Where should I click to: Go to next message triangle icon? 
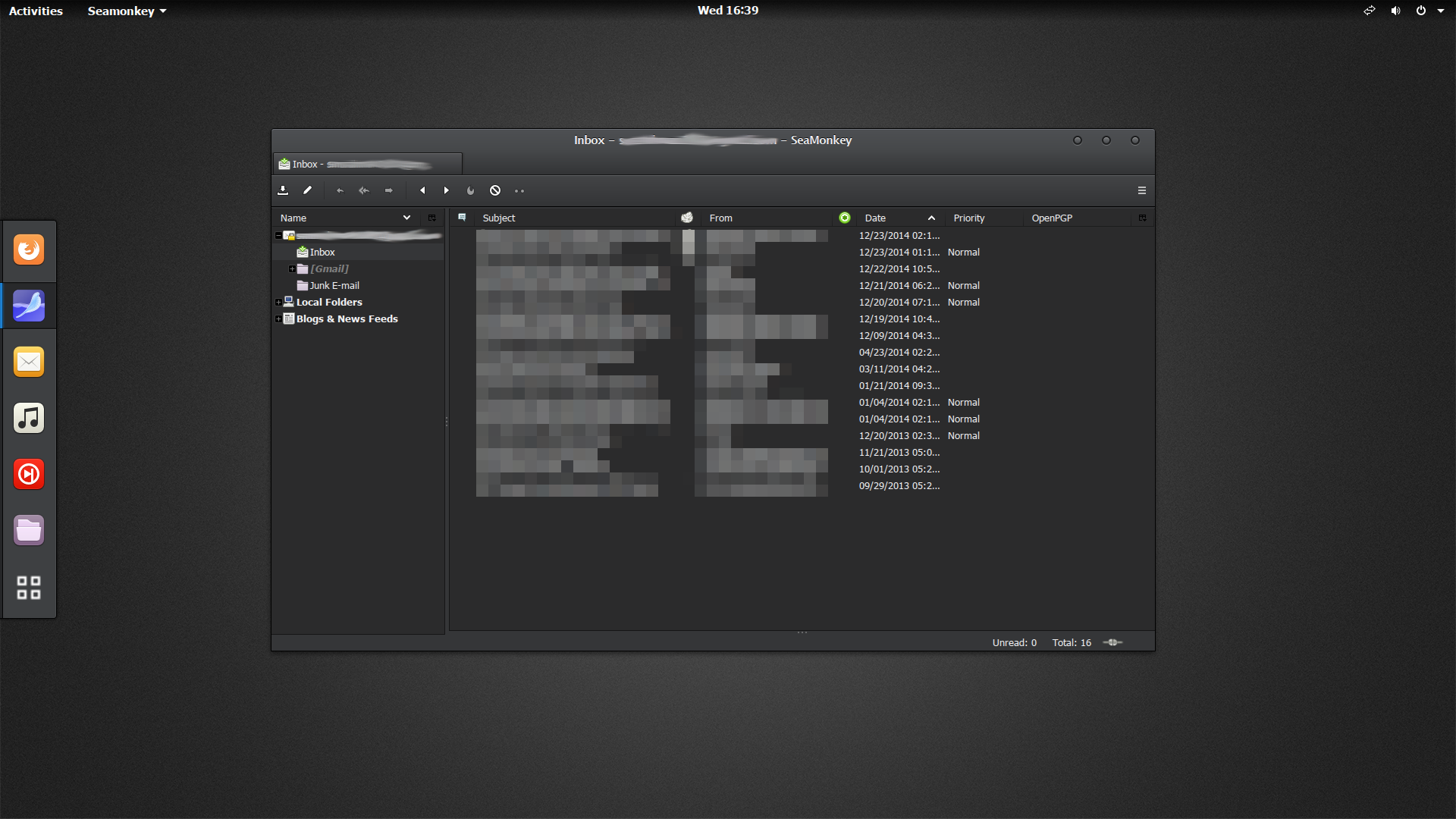pyautogui.click(x=447, y=190)
